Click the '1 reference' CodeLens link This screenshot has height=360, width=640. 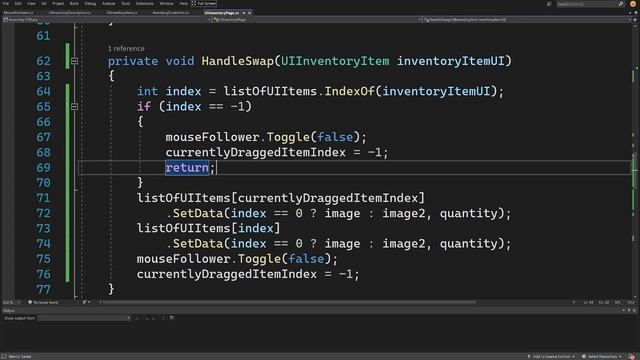[x=126, y=48]
